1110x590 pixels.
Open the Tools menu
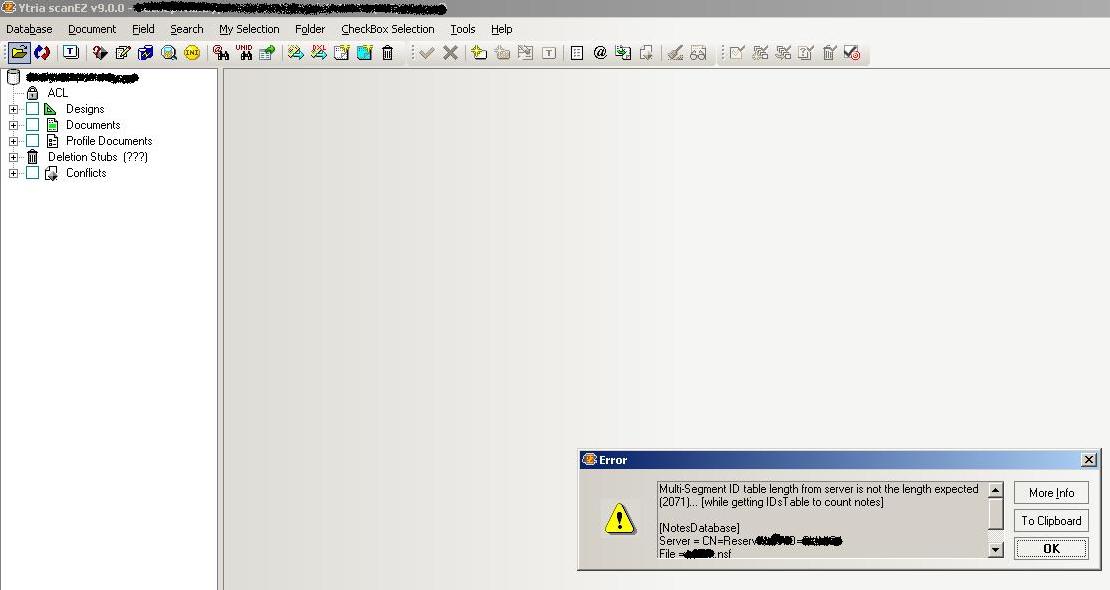(463, 29)
